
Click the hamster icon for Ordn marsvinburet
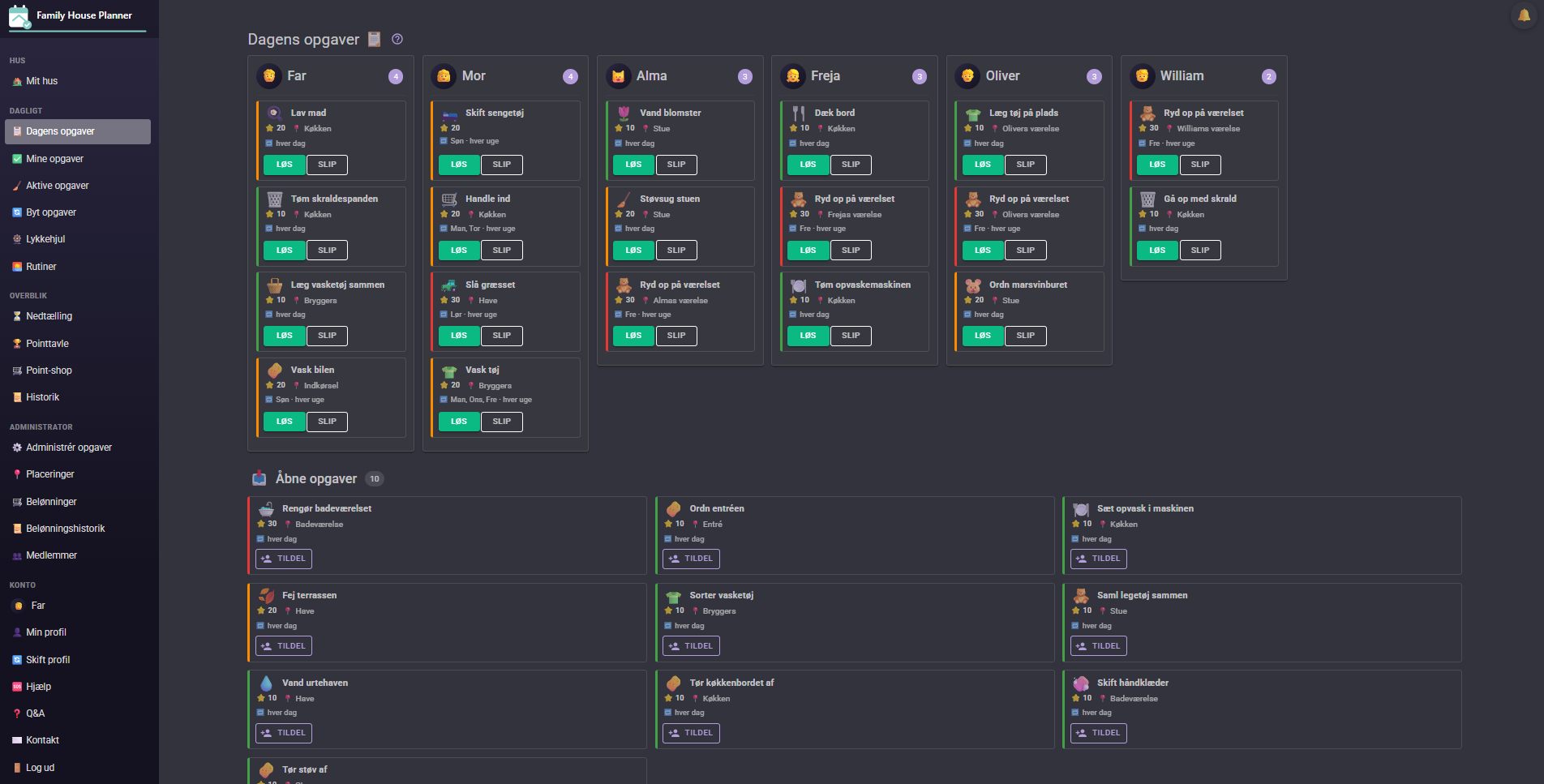click(x=973, y=285)
